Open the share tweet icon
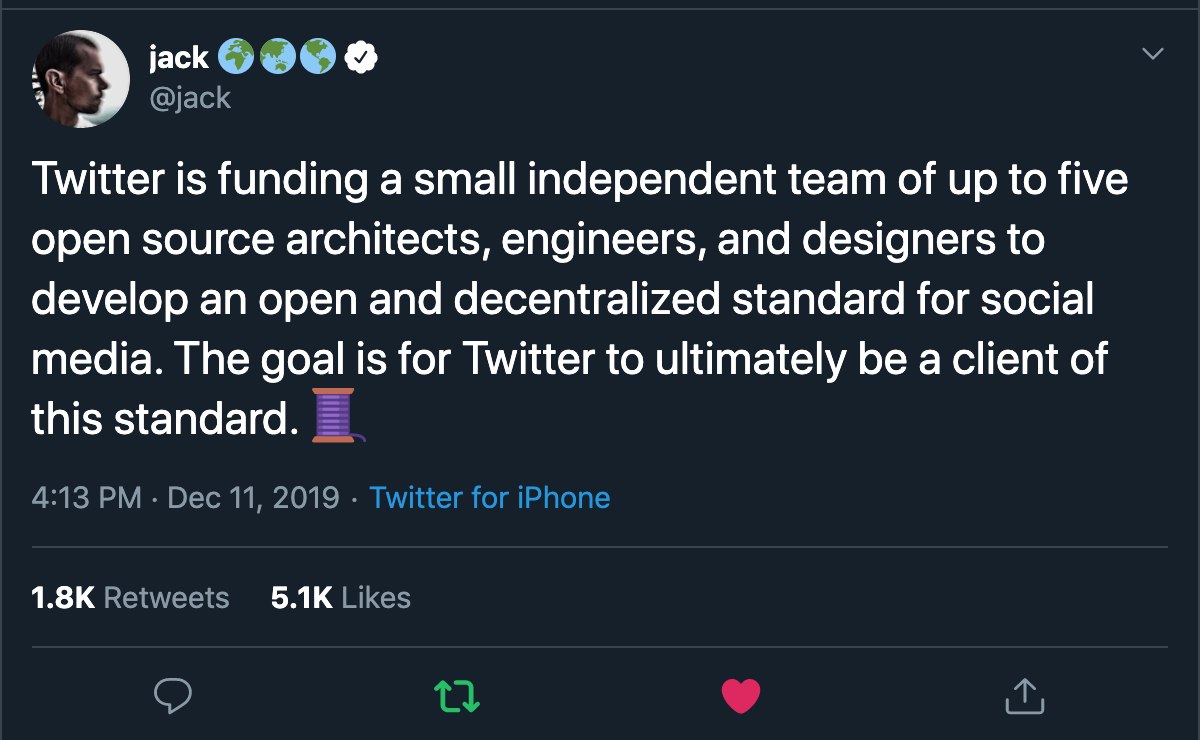This screenshot has width=1200, height=740. [x=1025, y=695]
